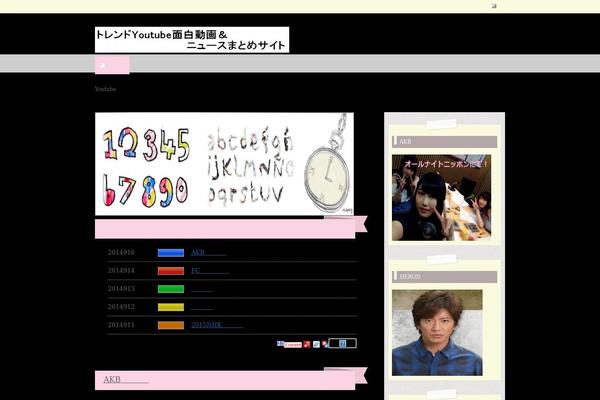600x400 pixels.
Task: Click the orange category label
Action: (x=171, y=325)
